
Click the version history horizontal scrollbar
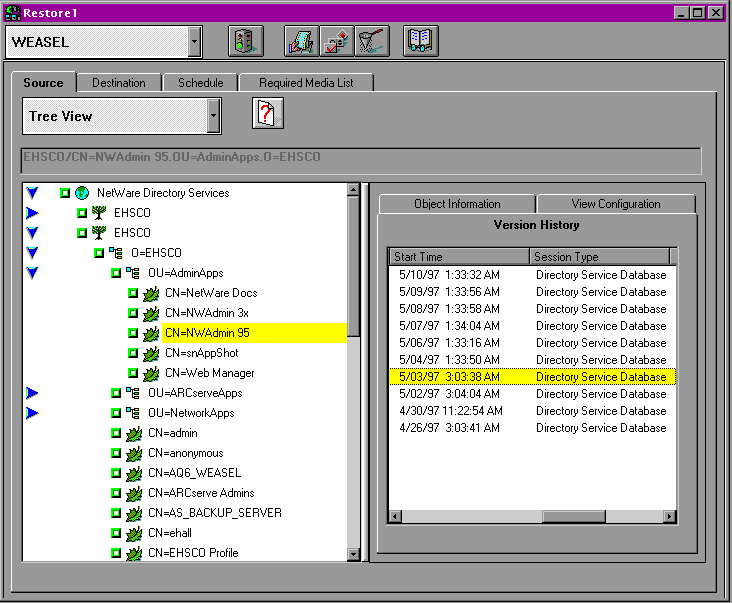coord(533,516)
